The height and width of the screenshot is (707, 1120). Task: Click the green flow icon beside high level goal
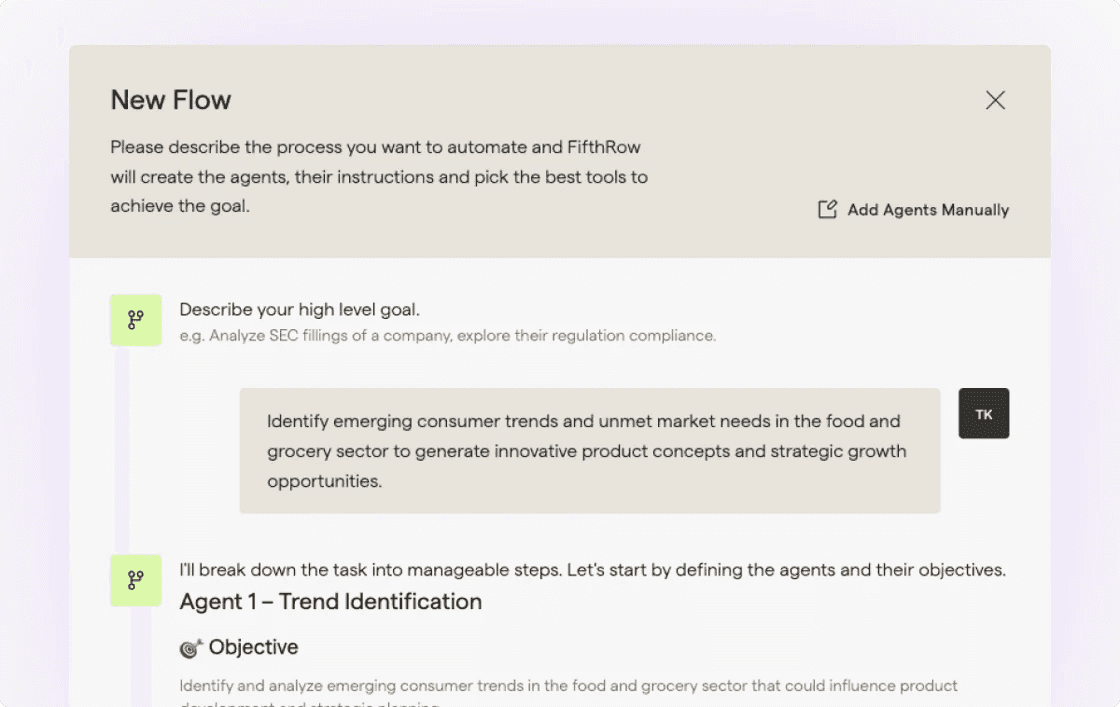[x=136, y=320]
